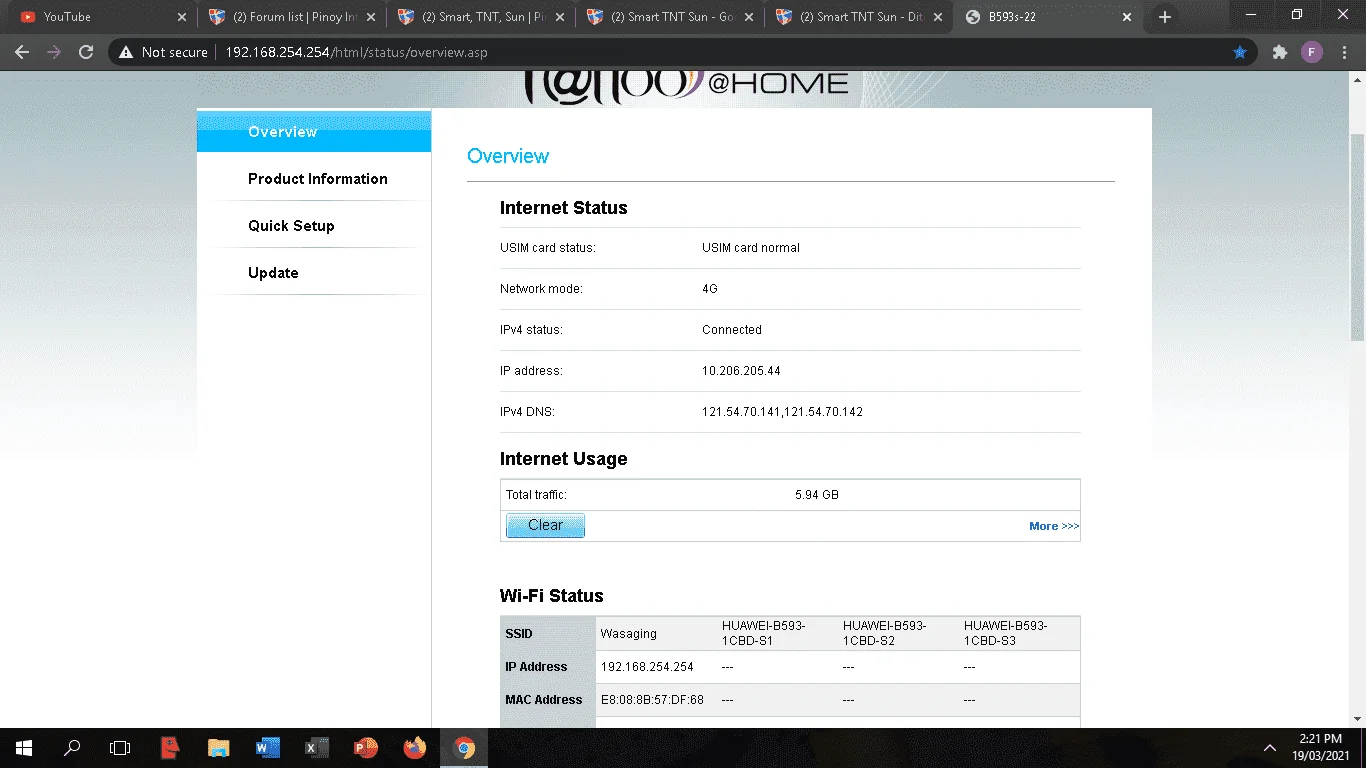Open More >>> internet usage details

coord(1054,526)
